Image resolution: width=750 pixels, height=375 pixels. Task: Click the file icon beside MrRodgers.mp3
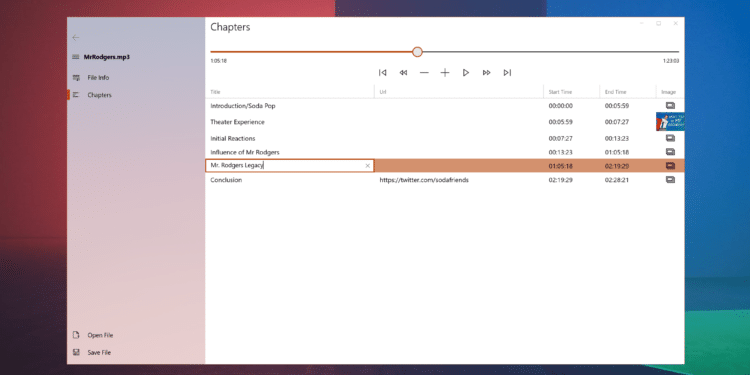[76, 57]
